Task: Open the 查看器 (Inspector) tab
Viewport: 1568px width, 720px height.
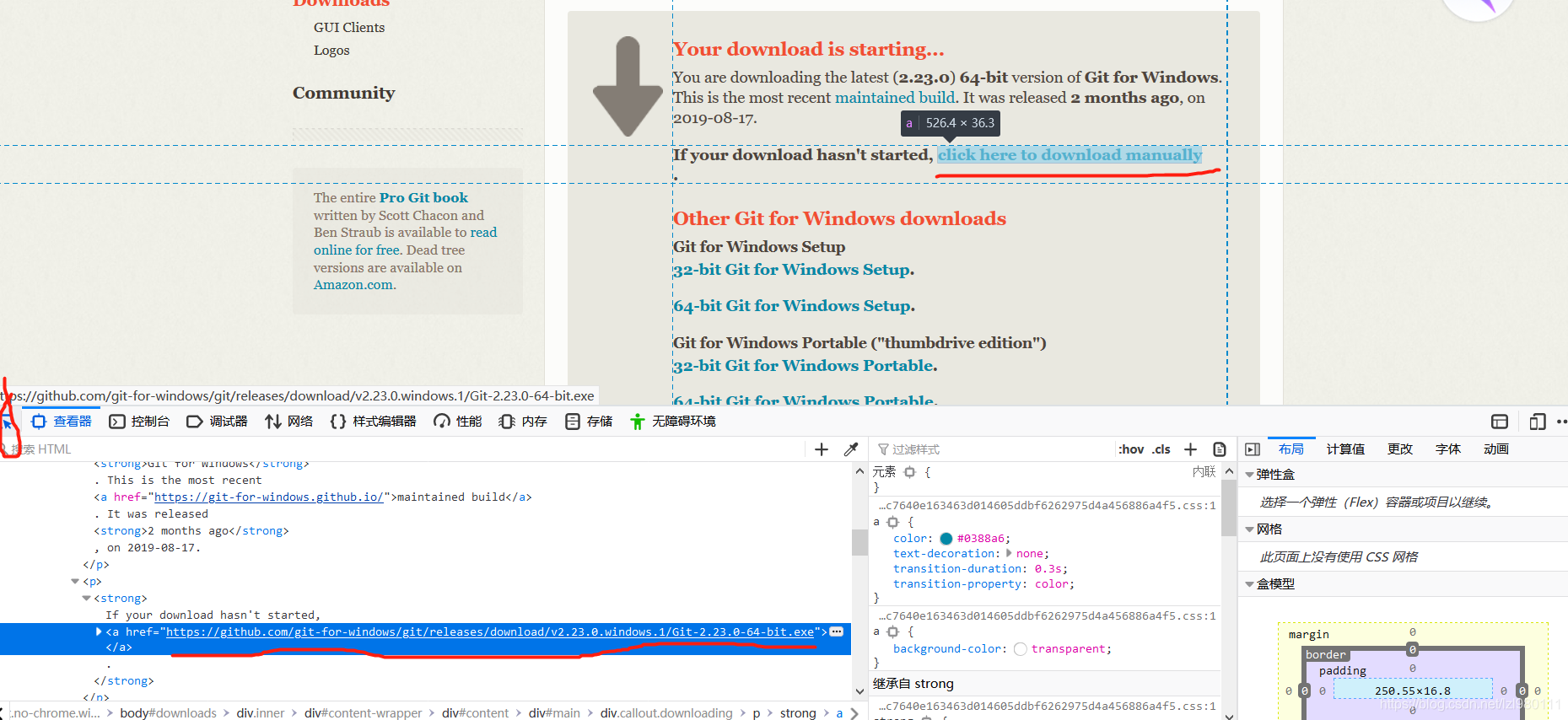Action: click(62, 422)
